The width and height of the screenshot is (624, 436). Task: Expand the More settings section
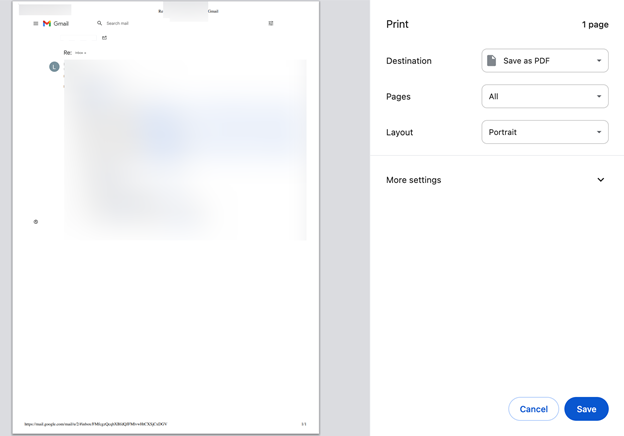click(495, 180)
